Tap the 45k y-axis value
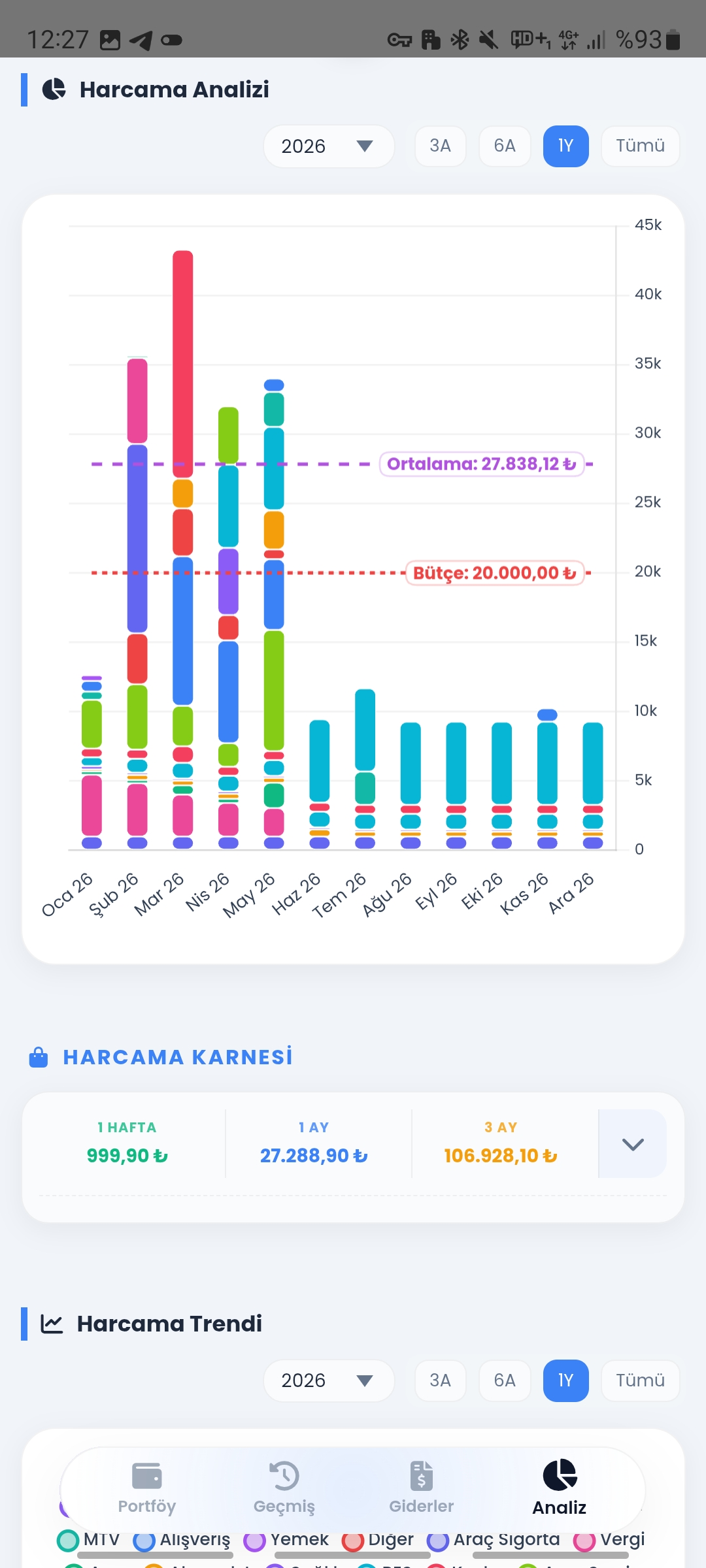The height and width of the screenshot is (1568, 706). [648, 225]
